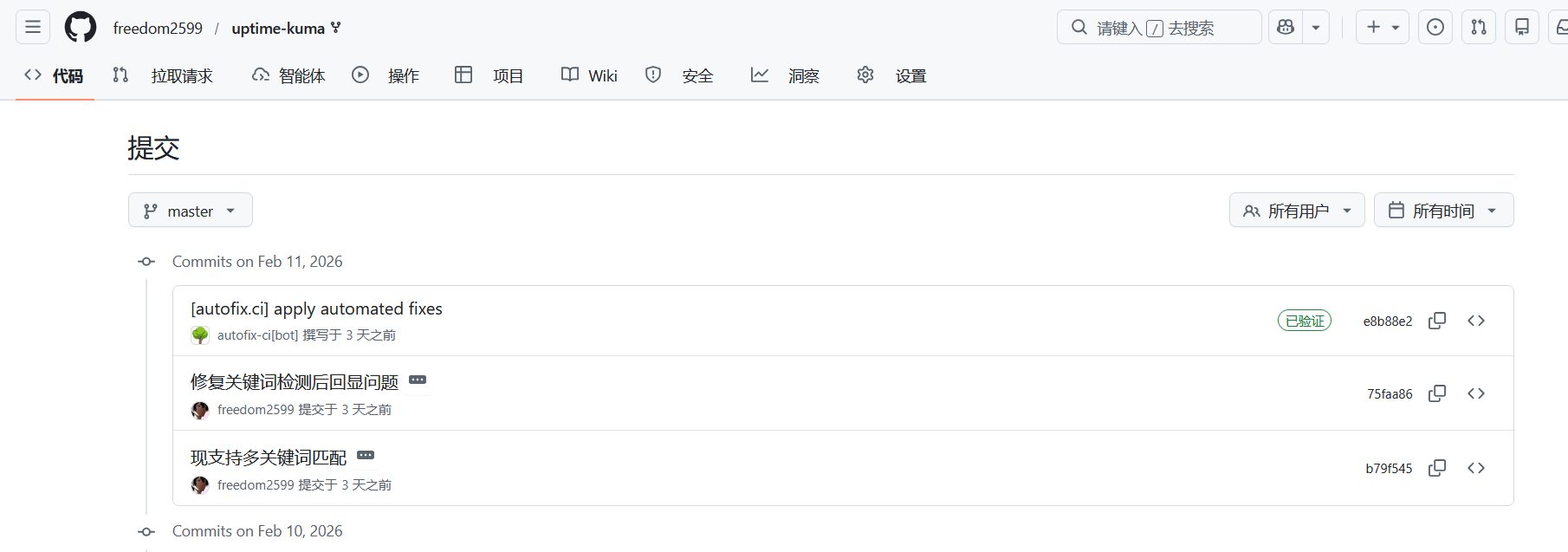Open freedom2599 author link in the b79f545 row

tap(256, 485)
